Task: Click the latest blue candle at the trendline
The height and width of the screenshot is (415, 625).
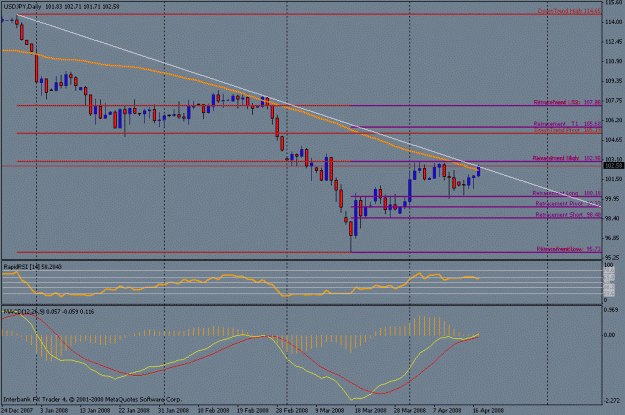Action: pos(478,172)
